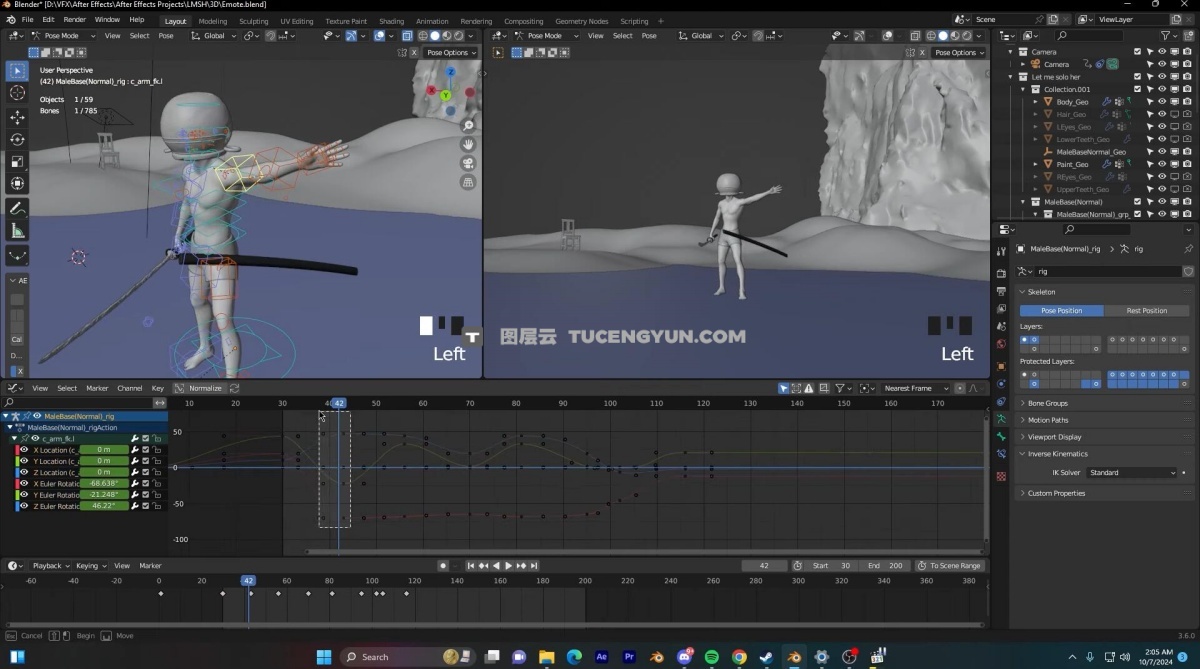The height and width of the screenshot is (669, 1200).
Task: Uncheck the Collection.001 exclude checkbox
Action: 1137,90
